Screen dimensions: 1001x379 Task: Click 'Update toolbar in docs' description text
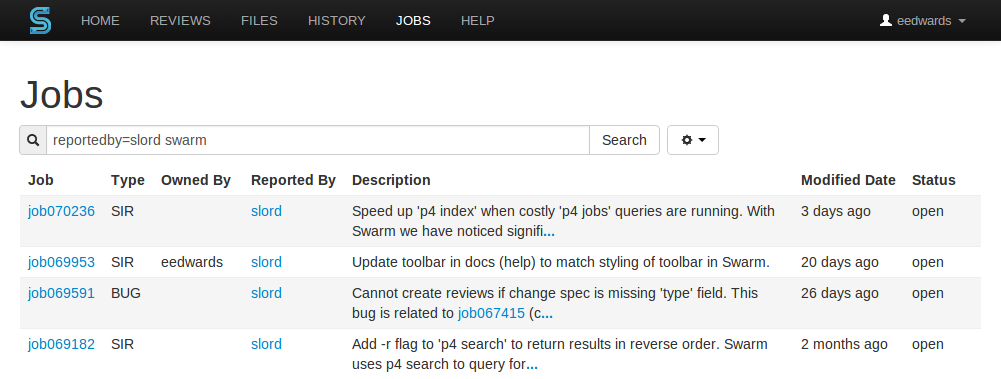pos(561,262)
